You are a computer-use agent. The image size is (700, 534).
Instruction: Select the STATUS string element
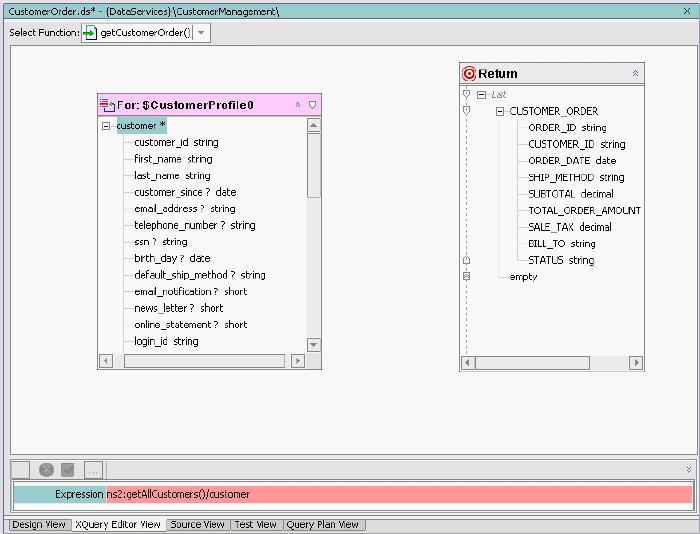click(x=561, y=260)
